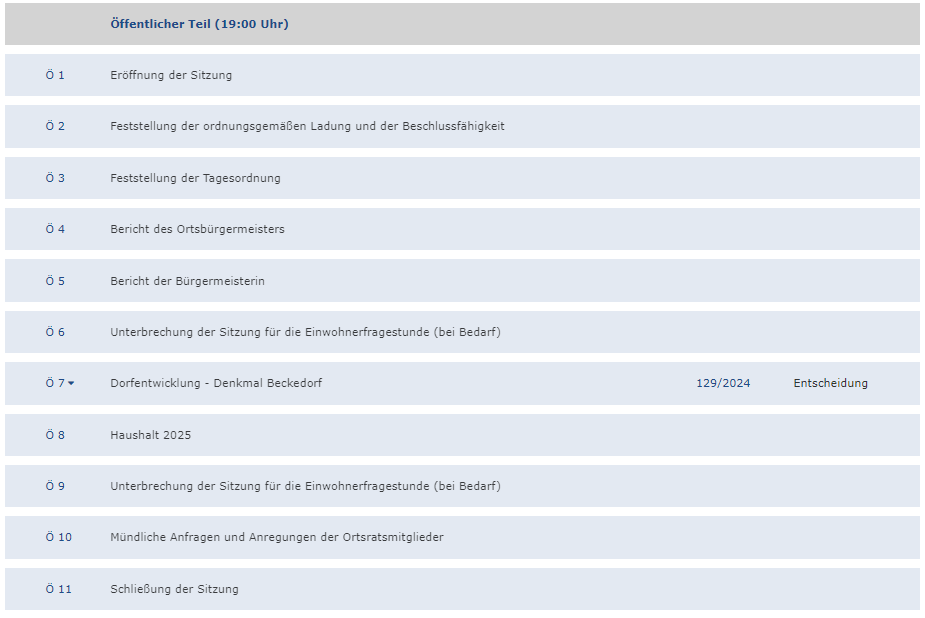Click the Haushalt 2025 agenda title
This screenshot has height=618, width=925.
(x=150, y=435)
